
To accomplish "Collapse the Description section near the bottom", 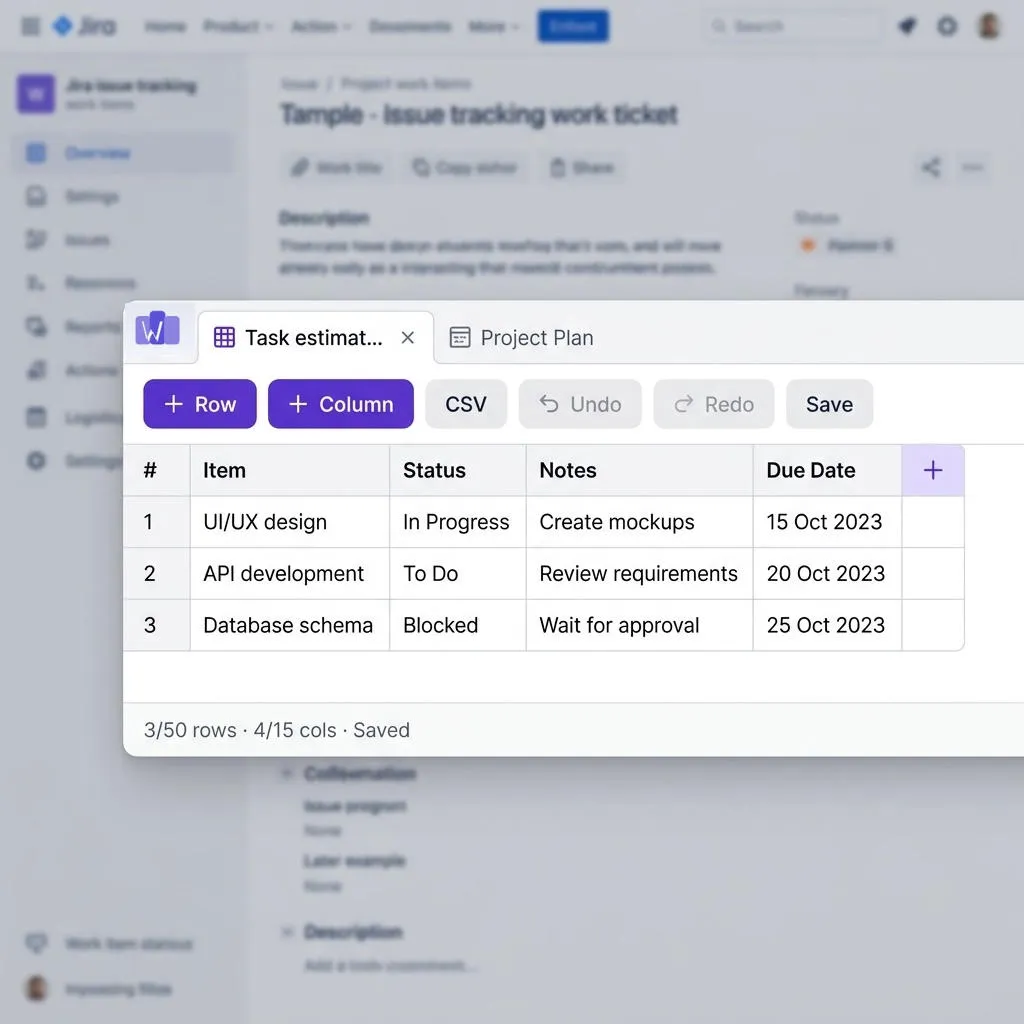I will coord(286,931).
